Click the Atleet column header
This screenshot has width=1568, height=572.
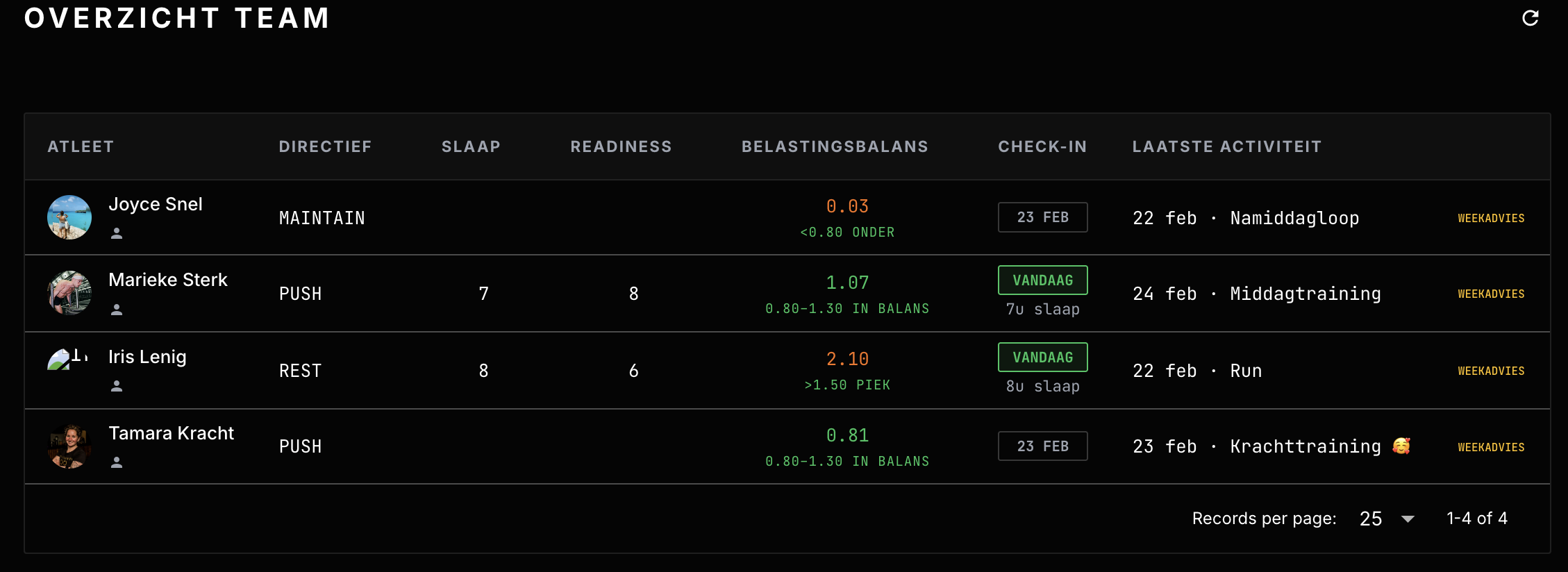81,146
